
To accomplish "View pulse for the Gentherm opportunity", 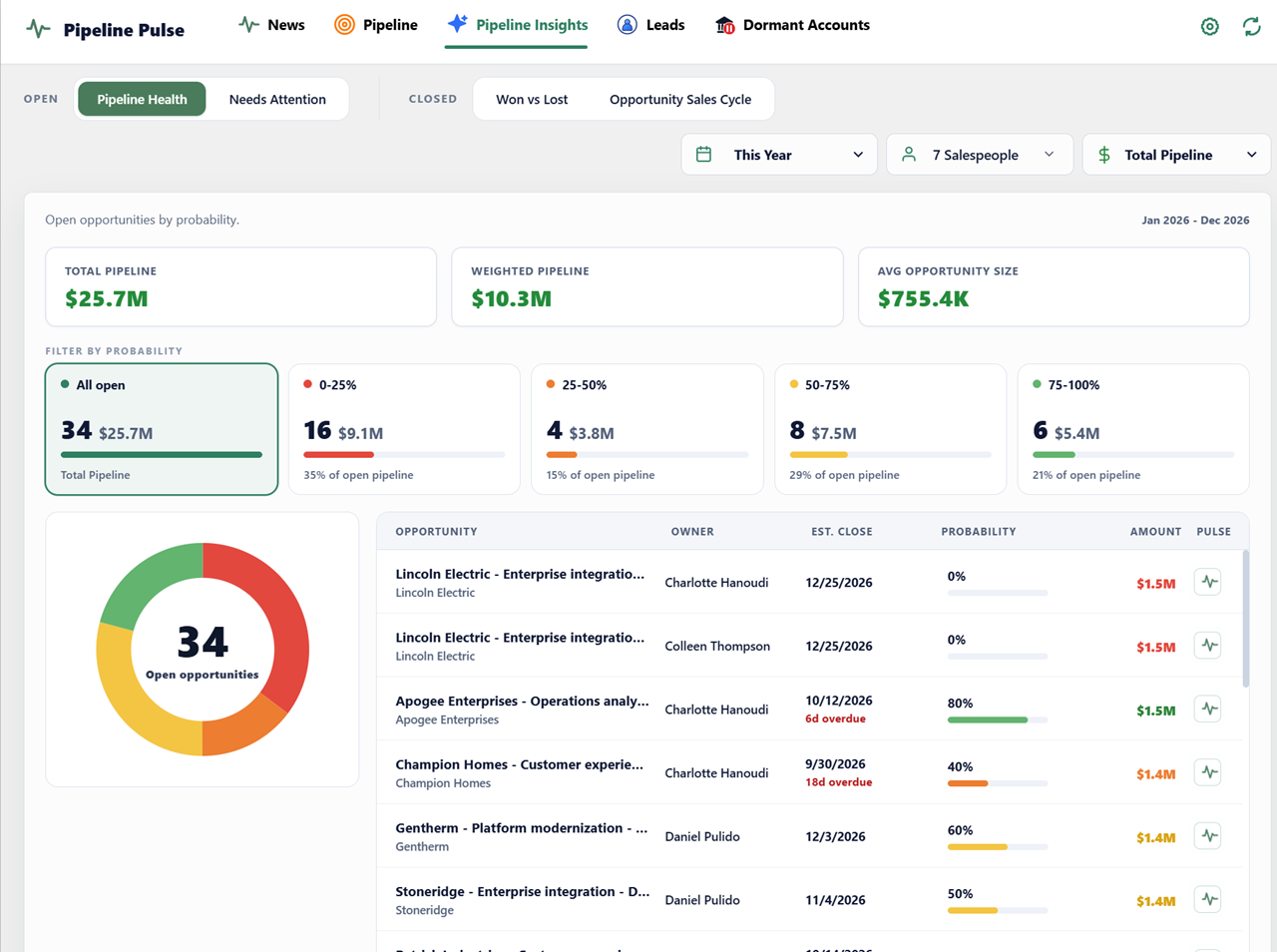I will click(x=1208, y=836).
